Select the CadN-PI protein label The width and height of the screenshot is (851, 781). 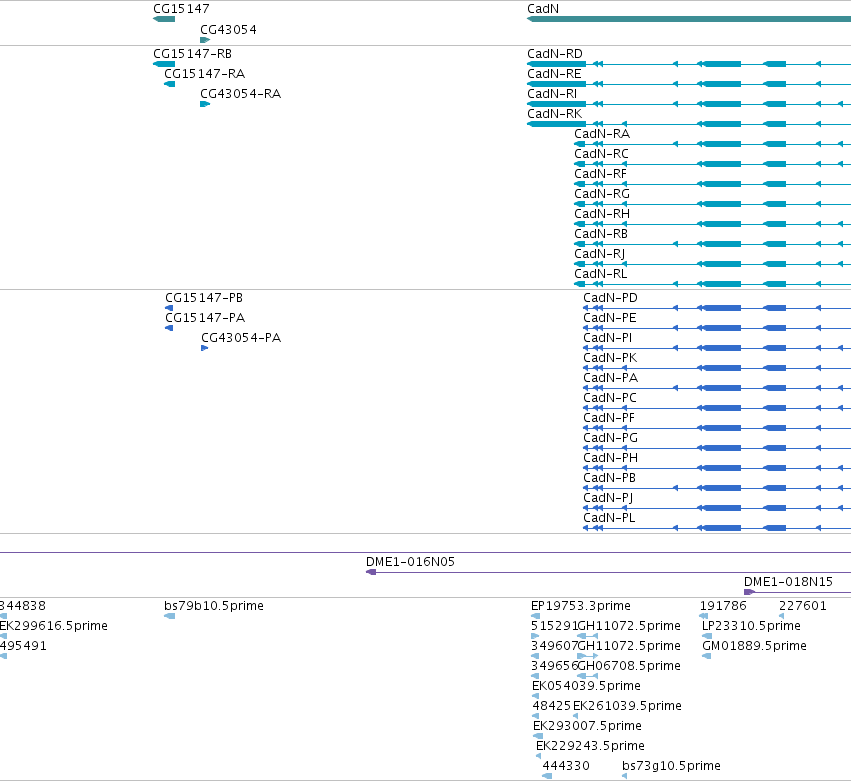coord(608,338)
